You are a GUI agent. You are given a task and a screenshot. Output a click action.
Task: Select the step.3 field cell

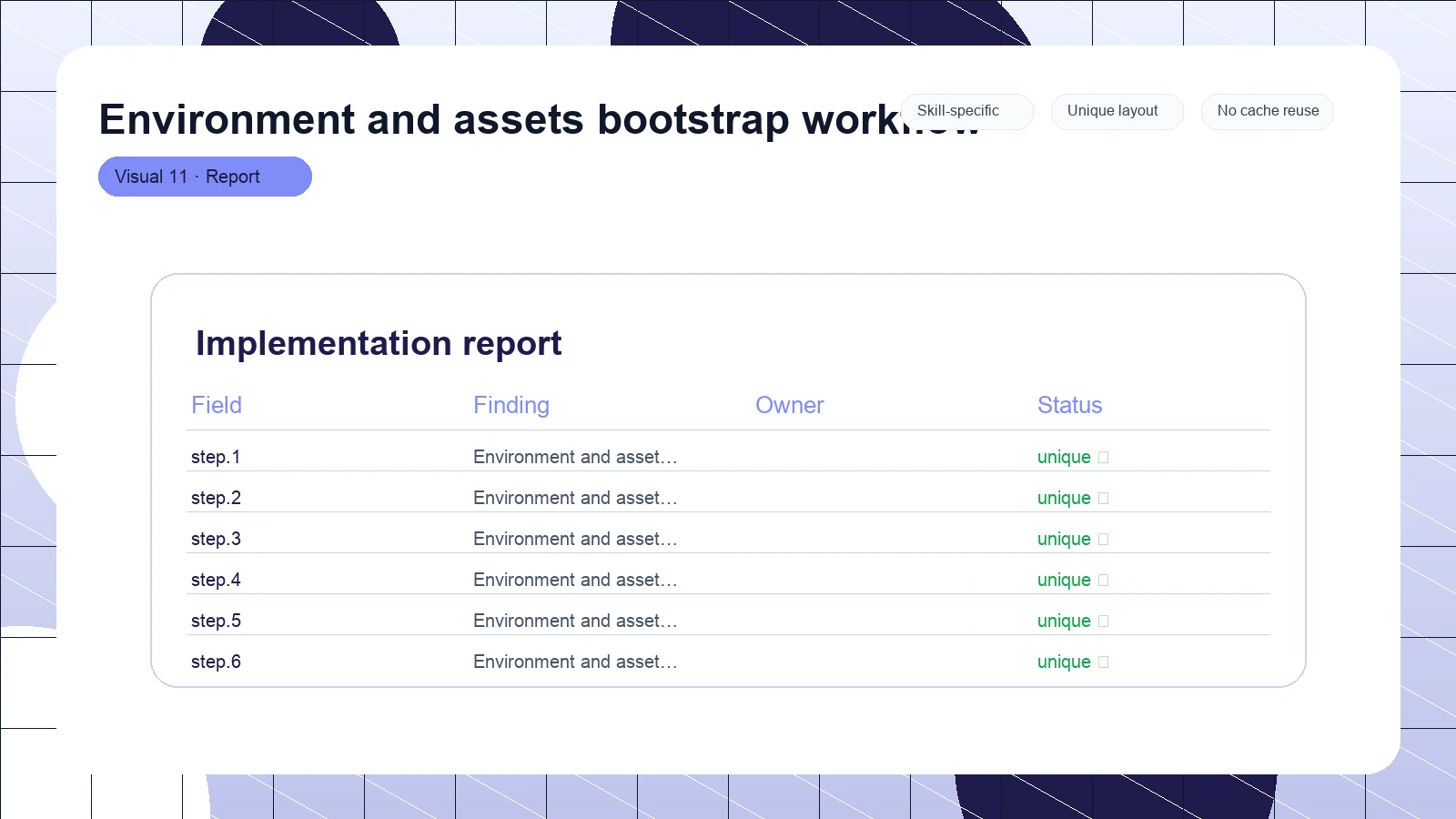click(x=216, y=539)
